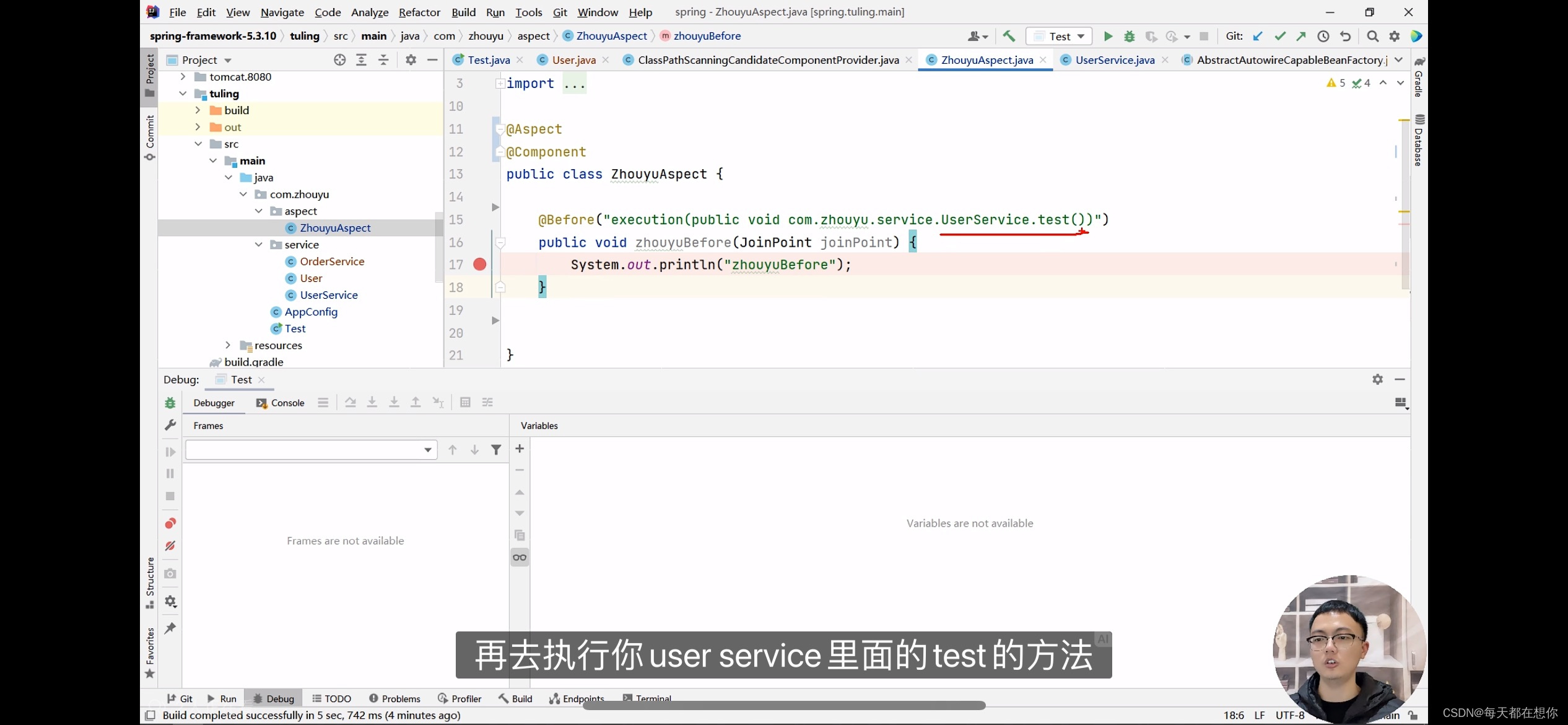Run the Test configuration with green play

[1108, 36]
